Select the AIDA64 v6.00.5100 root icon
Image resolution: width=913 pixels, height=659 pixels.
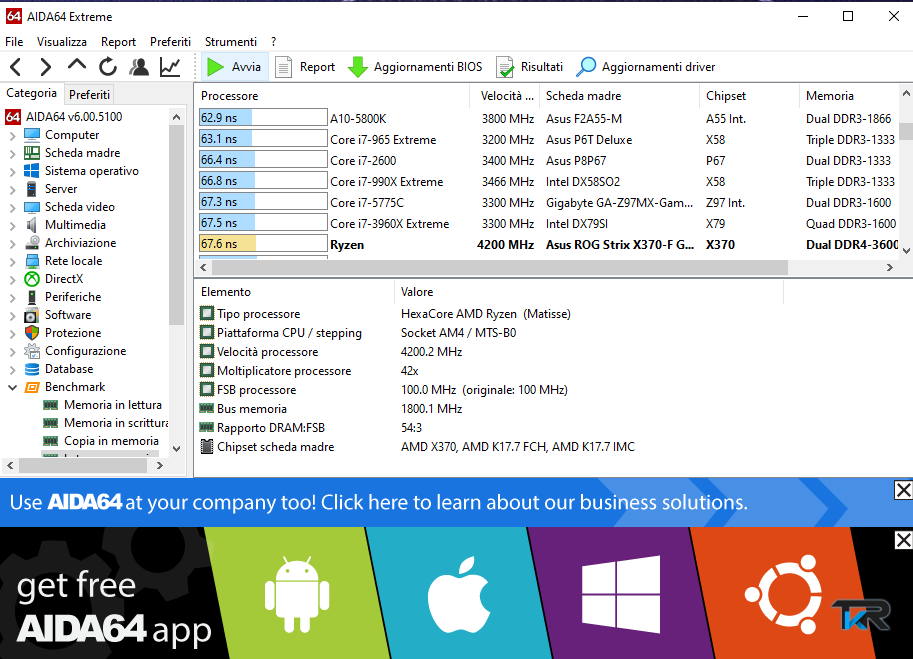click(x=13, y=116)
